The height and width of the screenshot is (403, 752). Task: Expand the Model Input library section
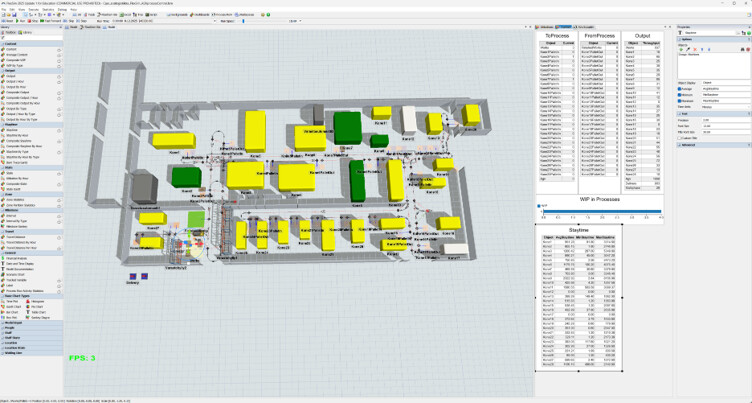point(31,323)
